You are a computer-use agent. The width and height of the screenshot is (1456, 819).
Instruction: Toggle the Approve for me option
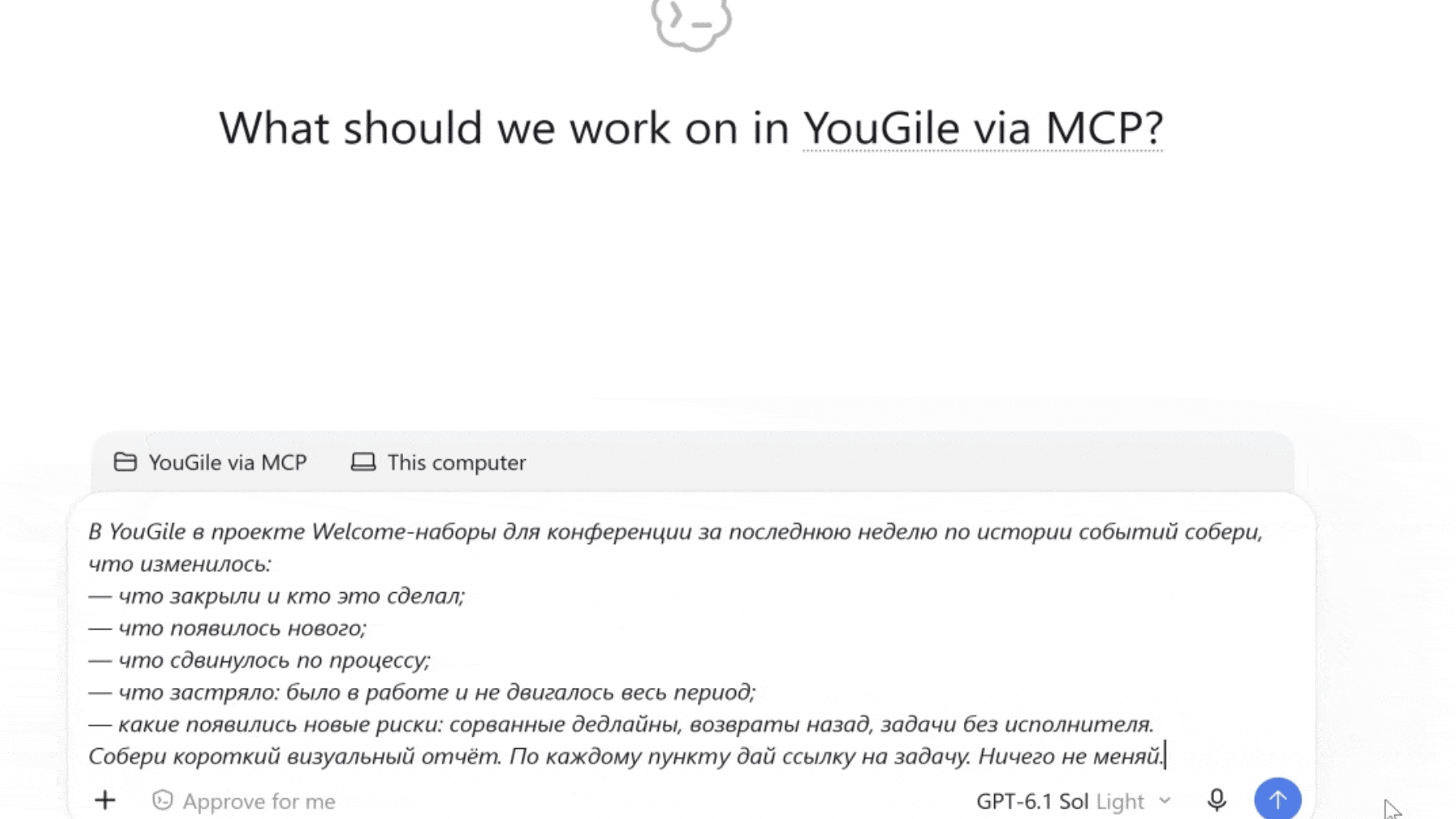pos(244,801)
